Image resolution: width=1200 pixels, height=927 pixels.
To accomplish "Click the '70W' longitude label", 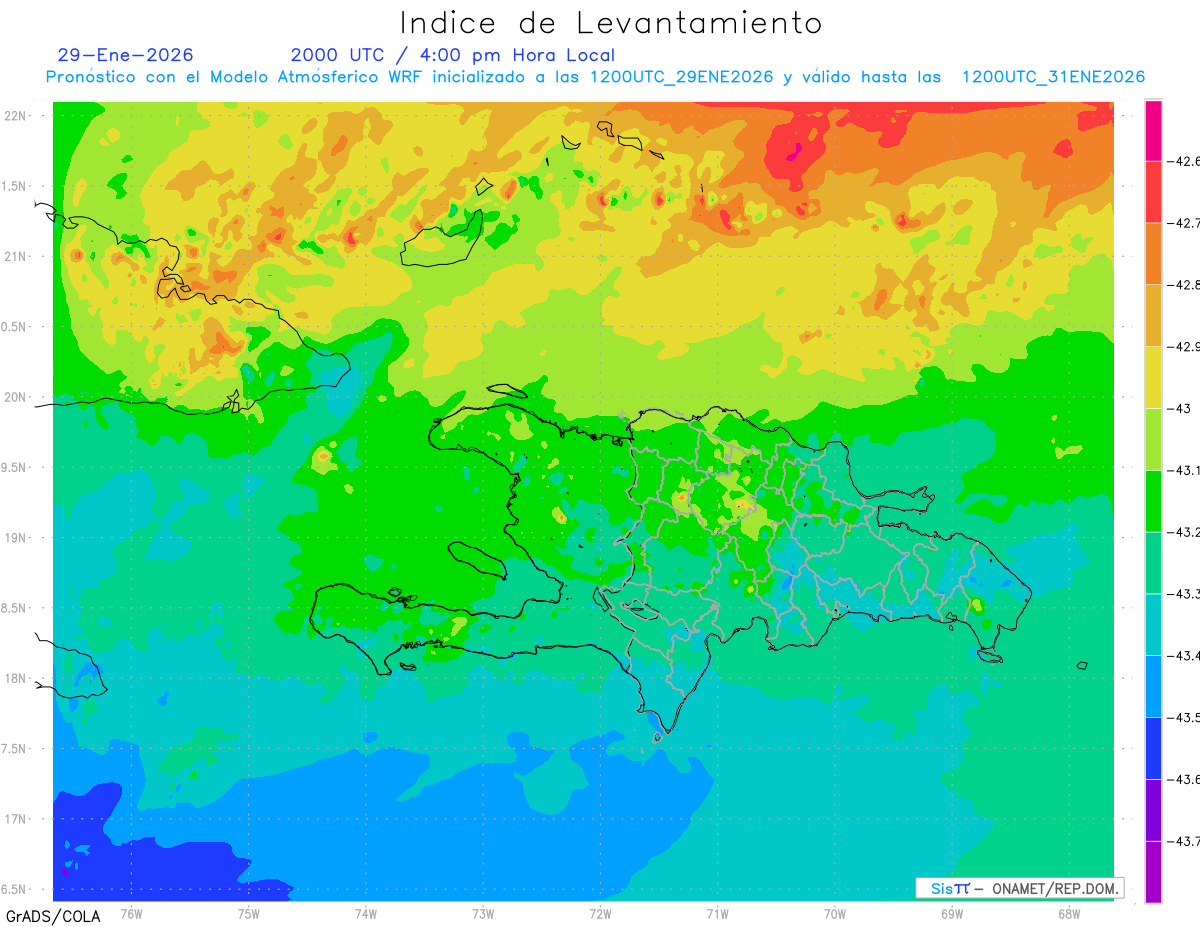I will point(835,914).
